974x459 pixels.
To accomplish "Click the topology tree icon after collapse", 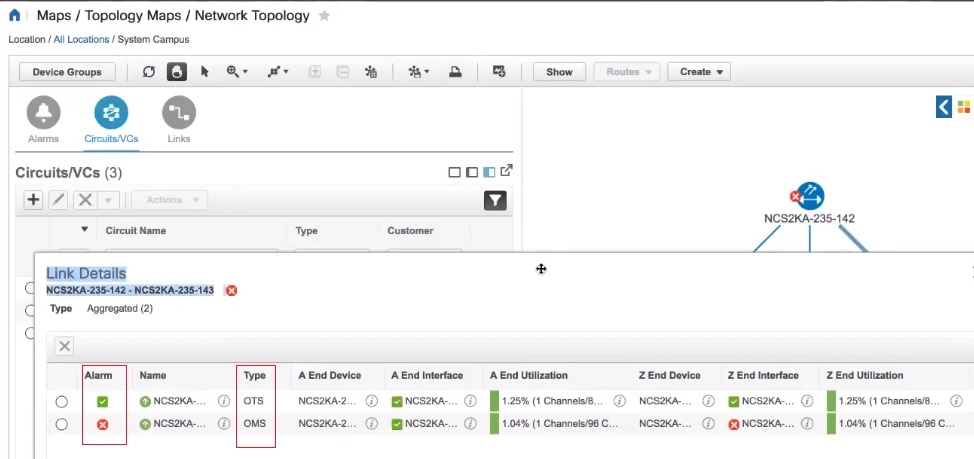I will point(371,72).
